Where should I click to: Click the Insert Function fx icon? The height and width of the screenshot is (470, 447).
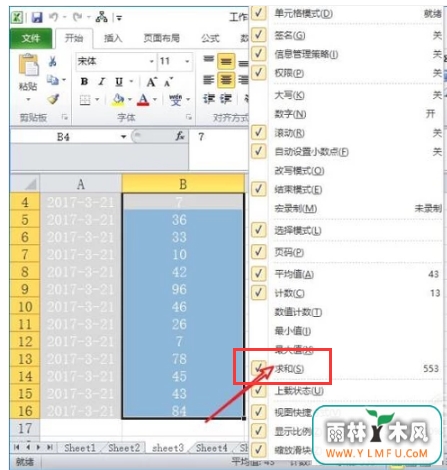(180, 136)
